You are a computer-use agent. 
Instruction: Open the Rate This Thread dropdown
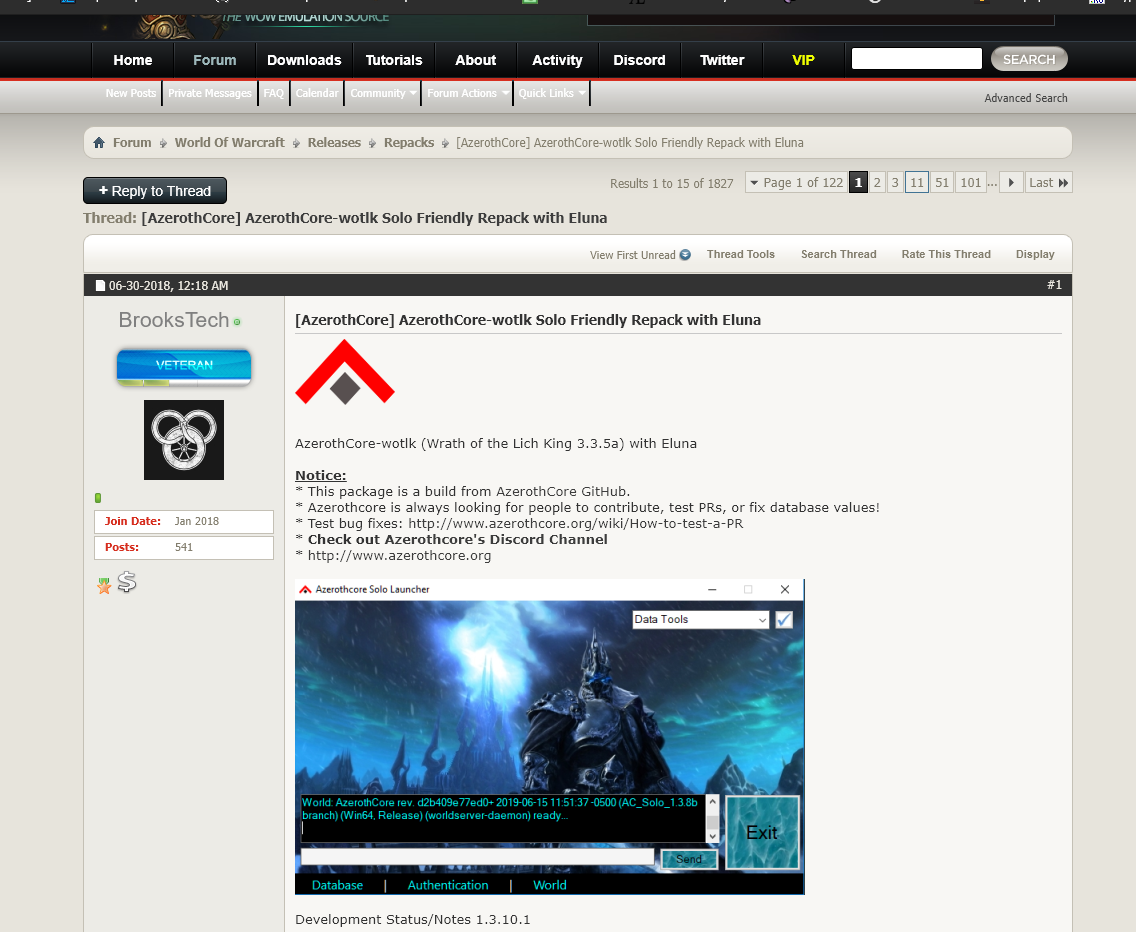(x=945, y=254)
